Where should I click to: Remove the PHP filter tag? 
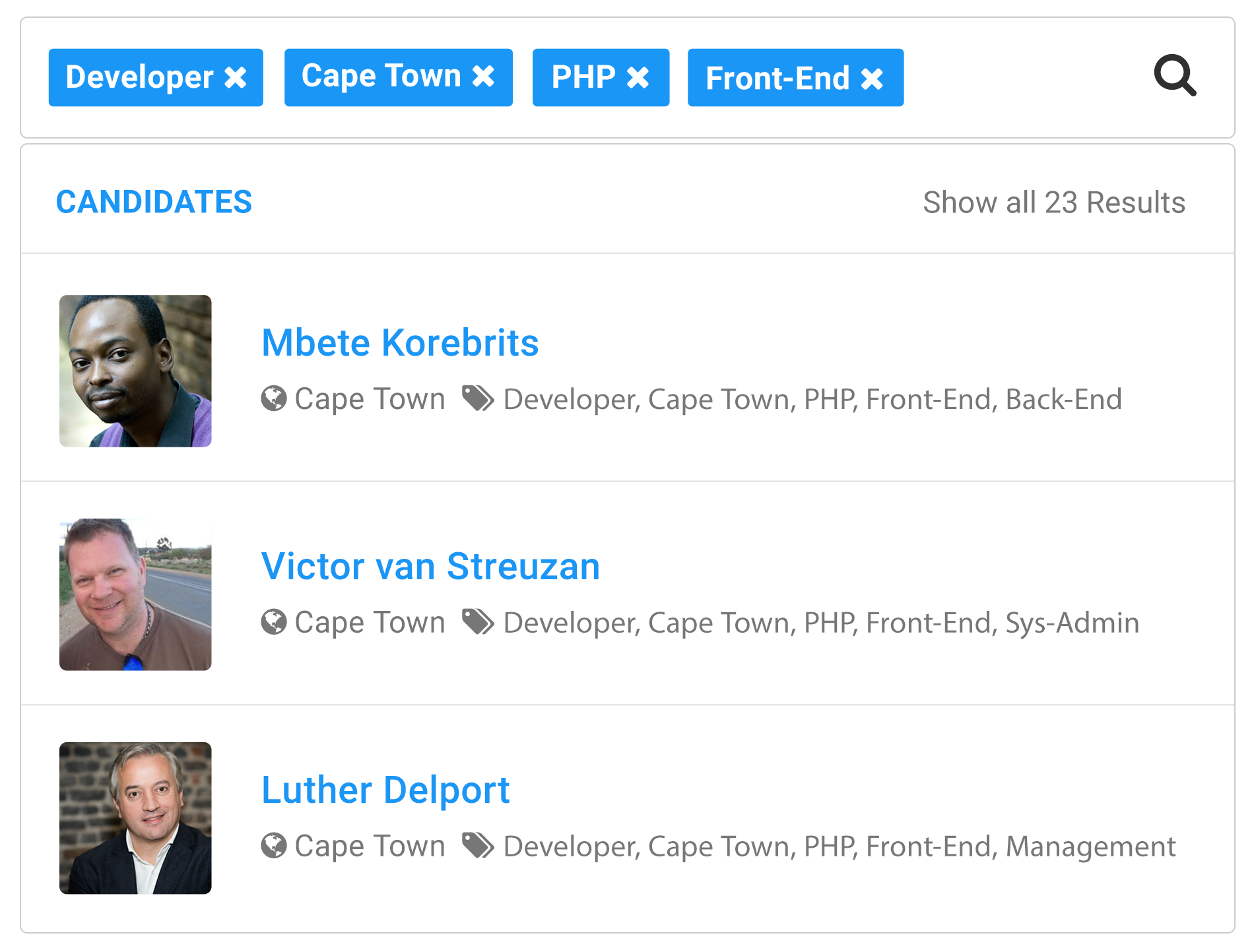coord(638,78)
